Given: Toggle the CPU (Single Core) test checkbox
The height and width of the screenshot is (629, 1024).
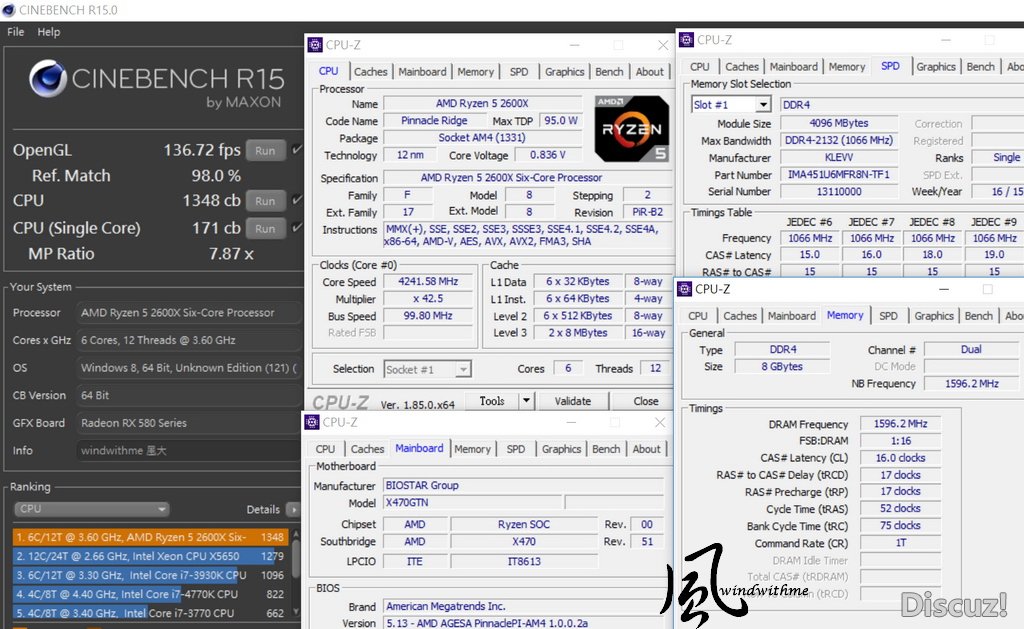Looking at the screenshot, I should coord(297,227).
